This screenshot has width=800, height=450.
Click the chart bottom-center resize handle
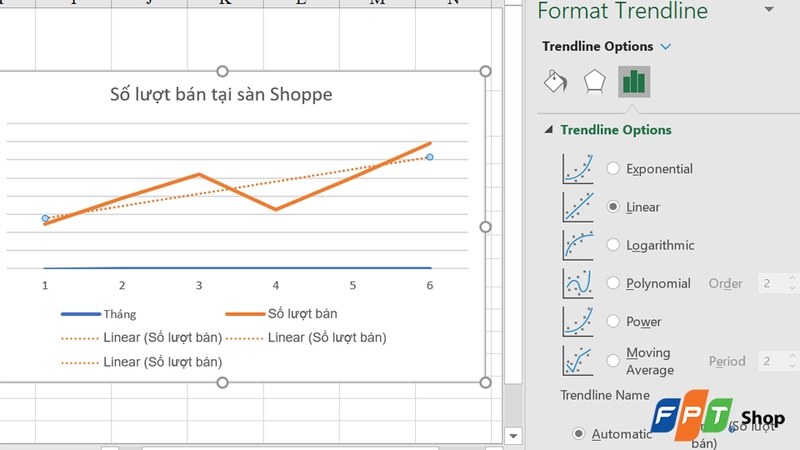(x=222, y=383)
